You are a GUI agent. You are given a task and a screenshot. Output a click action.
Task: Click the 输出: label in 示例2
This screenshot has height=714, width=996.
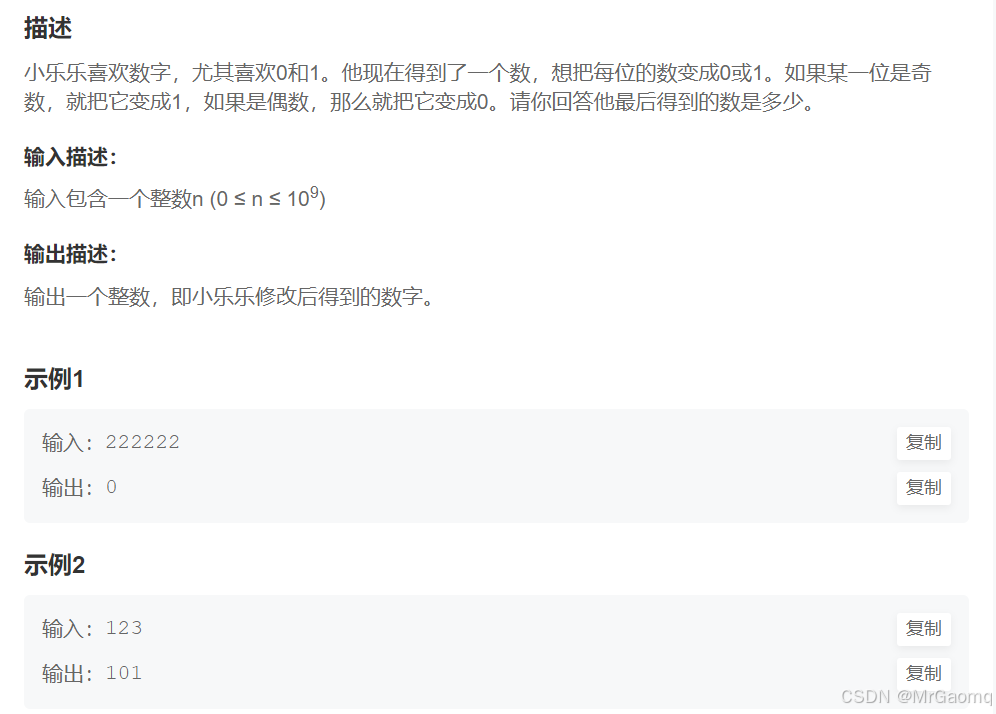click(x=67, y=673)
